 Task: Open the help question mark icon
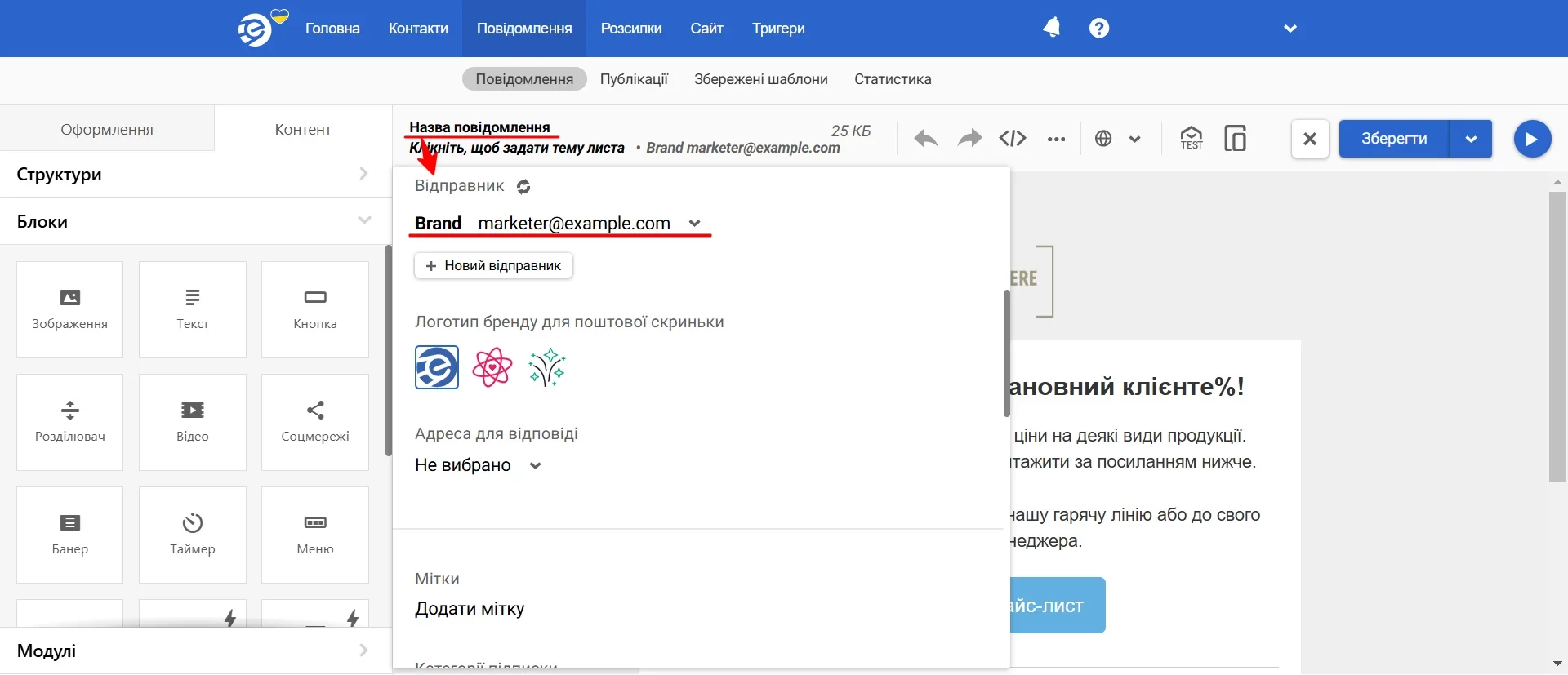[x=1099, y=29]
